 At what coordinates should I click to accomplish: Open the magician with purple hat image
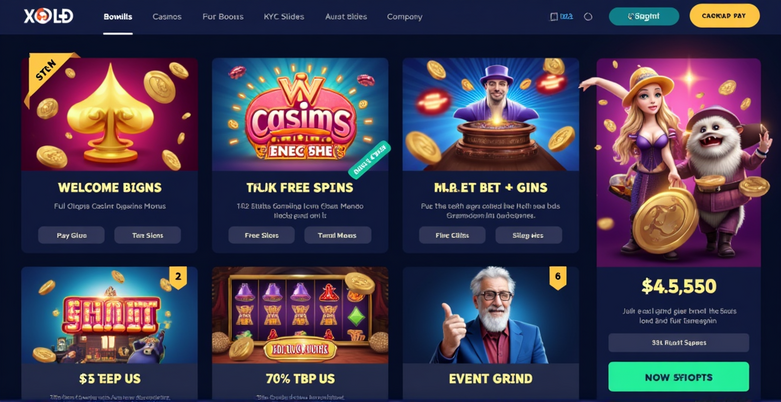[491, 114]
